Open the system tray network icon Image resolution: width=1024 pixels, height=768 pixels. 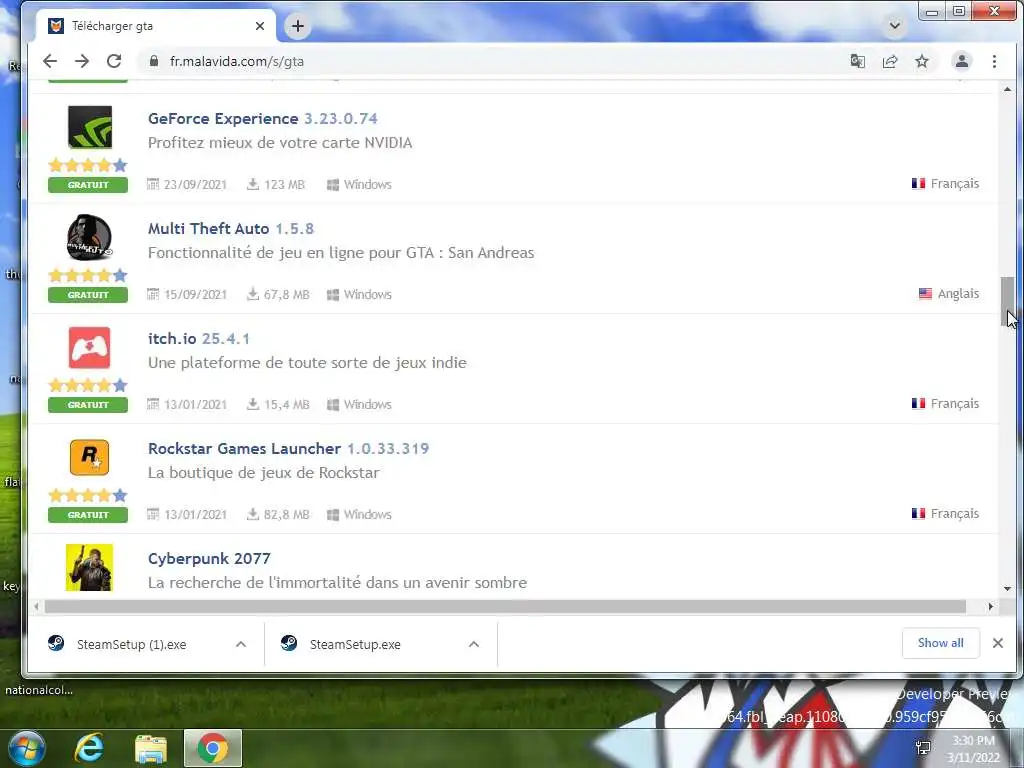[923, 748]
